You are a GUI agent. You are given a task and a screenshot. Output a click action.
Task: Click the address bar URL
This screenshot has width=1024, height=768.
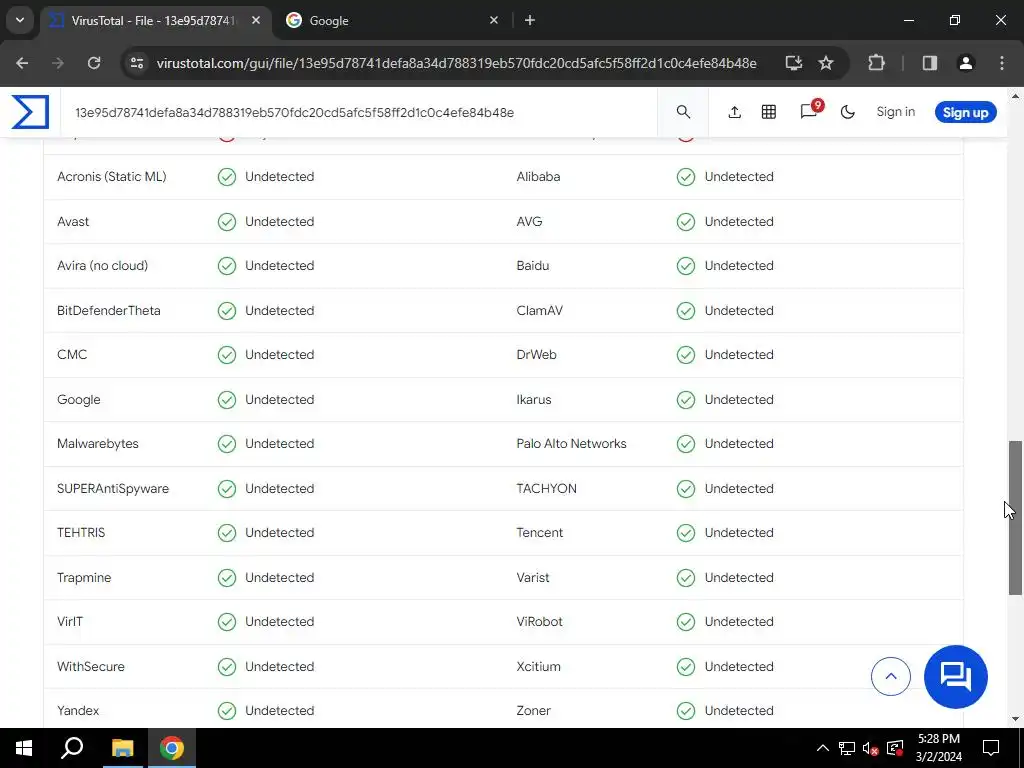click(x=456, y=63)
